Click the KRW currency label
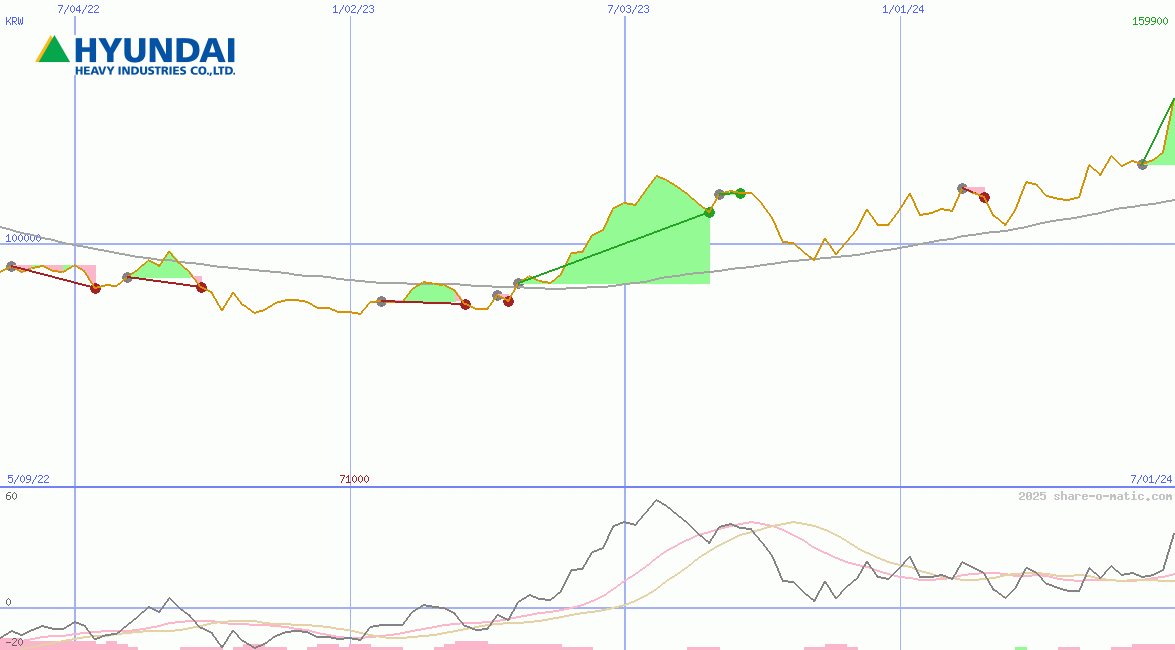Screen dimensions: 1175x650 click(x=14, y=21)
